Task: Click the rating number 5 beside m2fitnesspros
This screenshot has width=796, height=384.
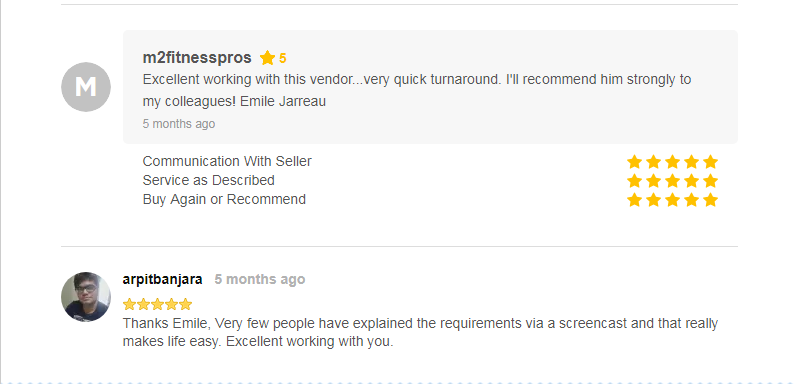Action: pos(283,58)
